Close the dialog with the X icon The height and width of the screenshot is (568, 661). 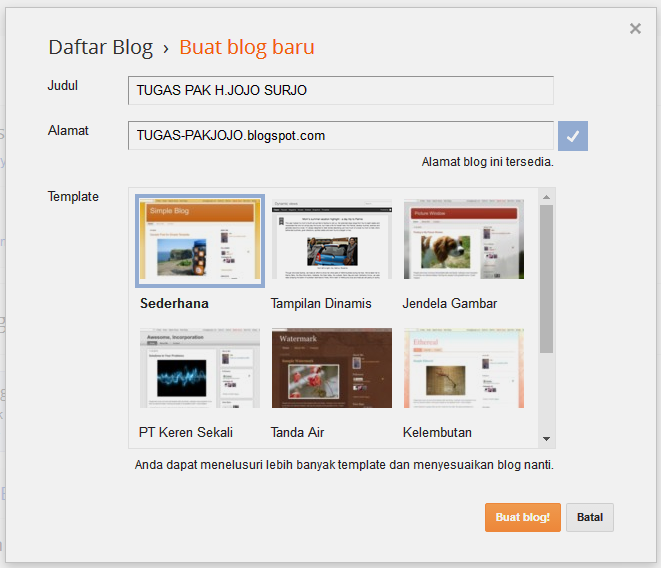tap(635, 29)
